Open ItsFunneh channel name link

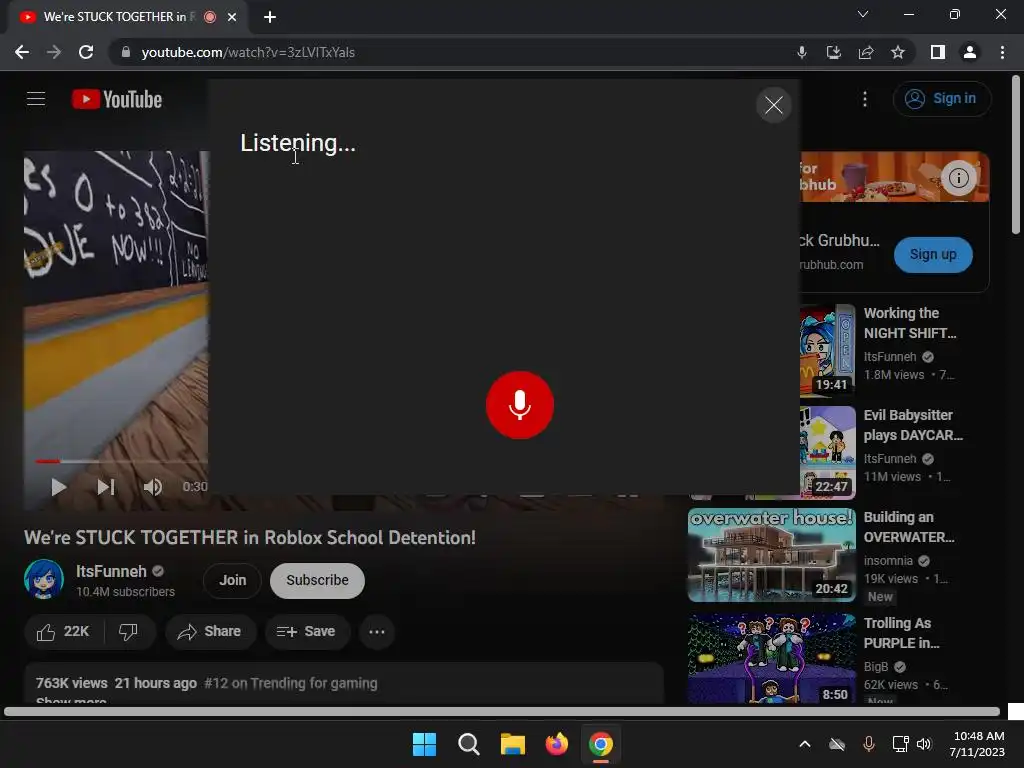(111, 571)
